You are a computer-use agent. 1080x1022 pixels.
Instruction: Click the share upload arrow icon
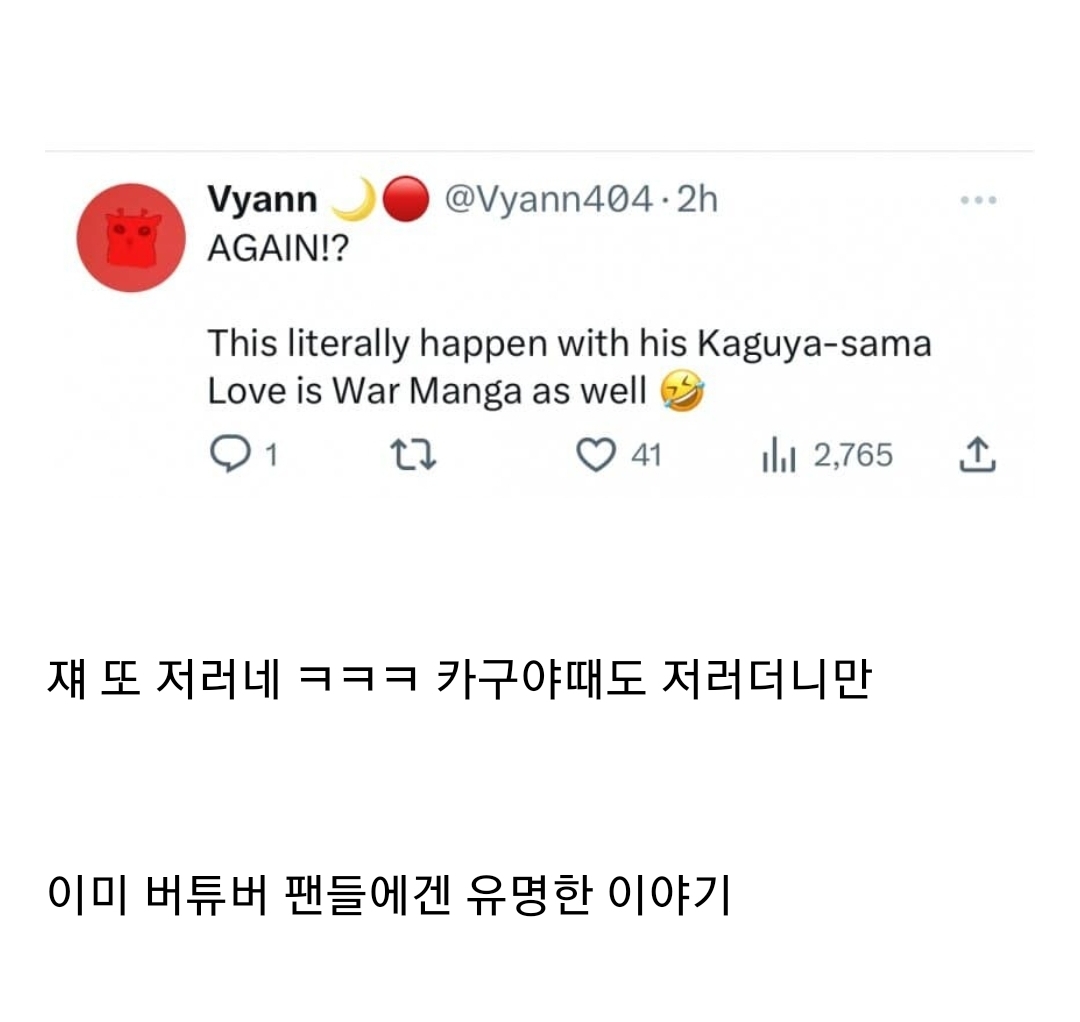coord(977,456)
